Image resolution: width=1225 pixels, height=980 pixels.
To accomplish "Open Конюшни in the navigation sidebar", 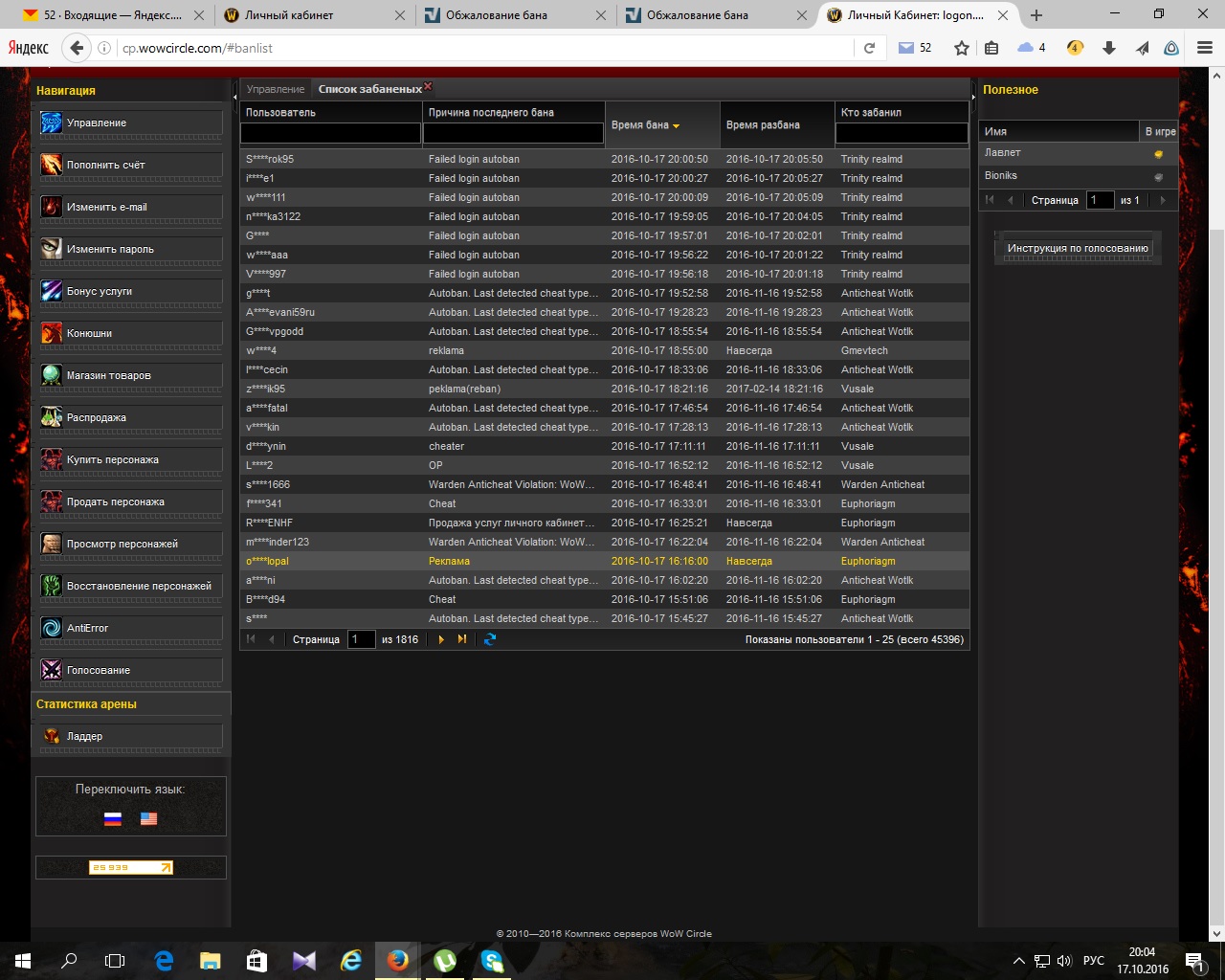I will (x=130, y=333).
